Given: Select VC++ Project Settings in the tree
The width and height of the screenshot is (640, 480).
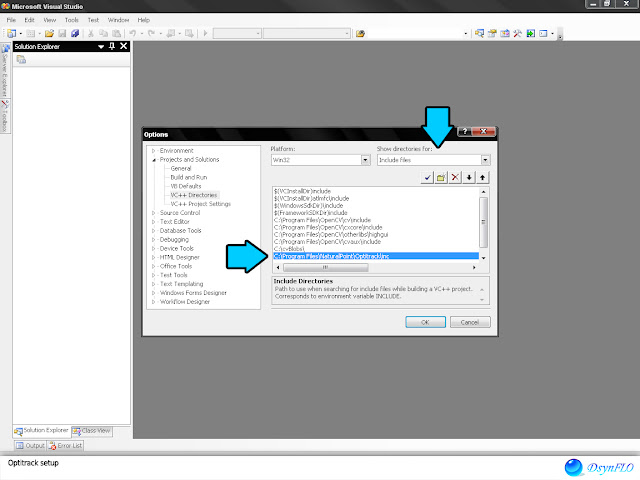Looking at the screenshot, I should (x=201, y=204).
